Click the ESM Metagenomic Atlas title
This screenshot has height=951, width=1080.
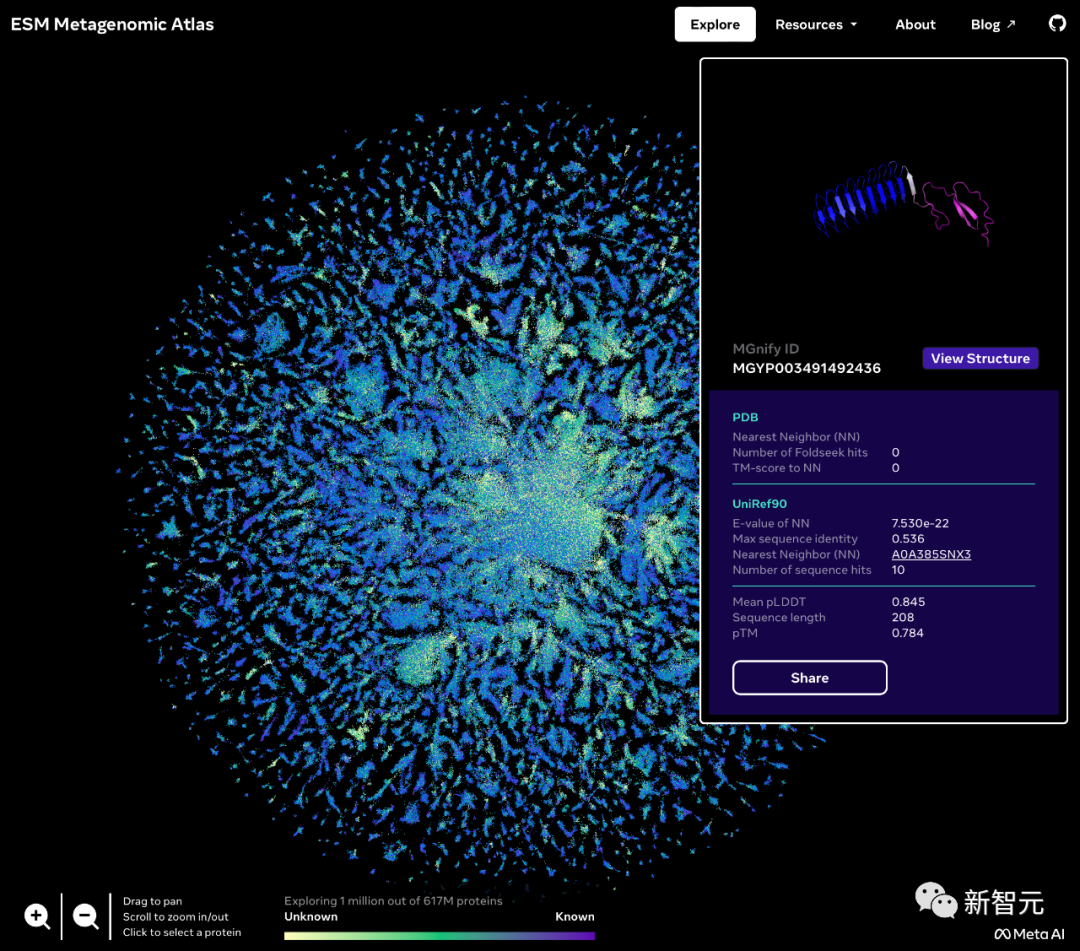112,24
